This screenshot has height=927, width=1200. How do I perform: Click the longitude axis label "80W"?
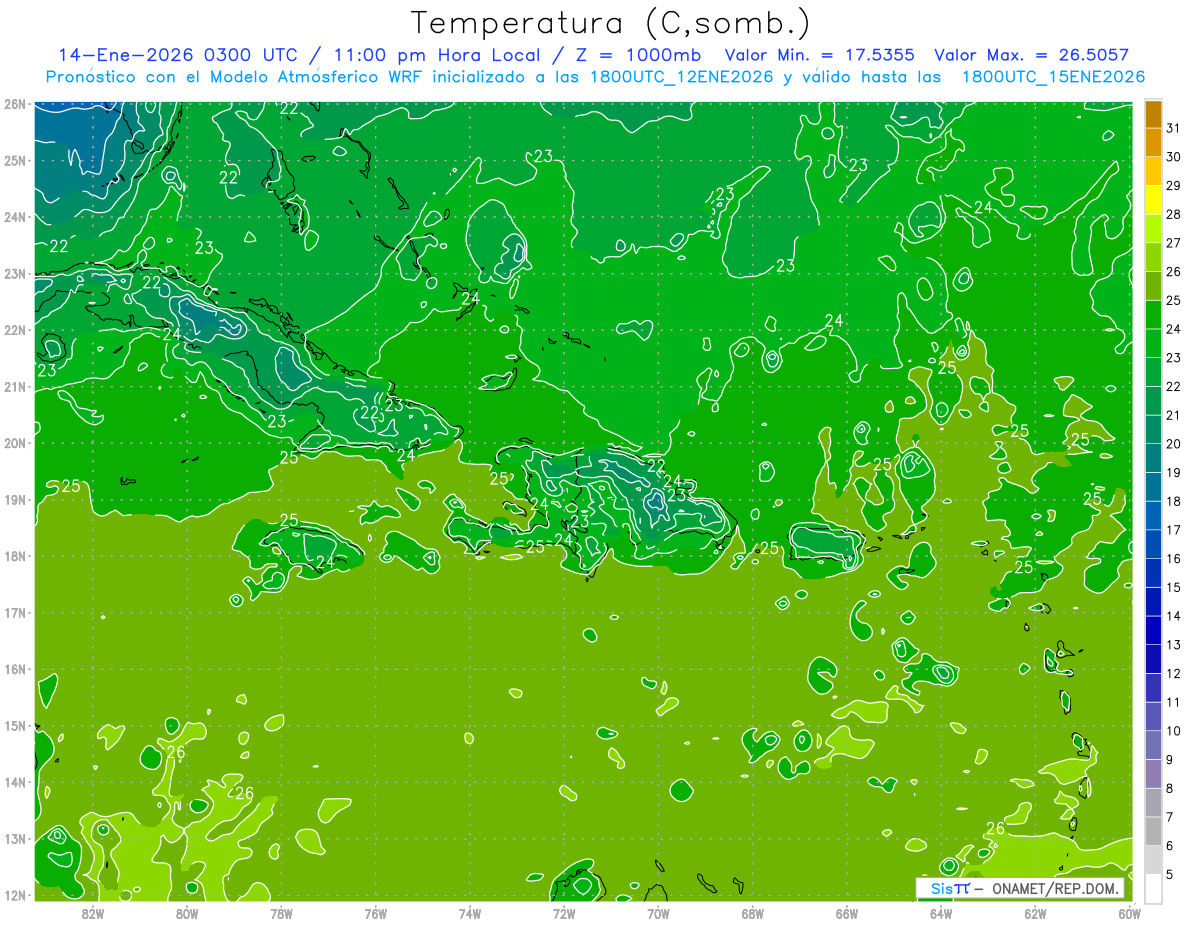pos(187,912)
